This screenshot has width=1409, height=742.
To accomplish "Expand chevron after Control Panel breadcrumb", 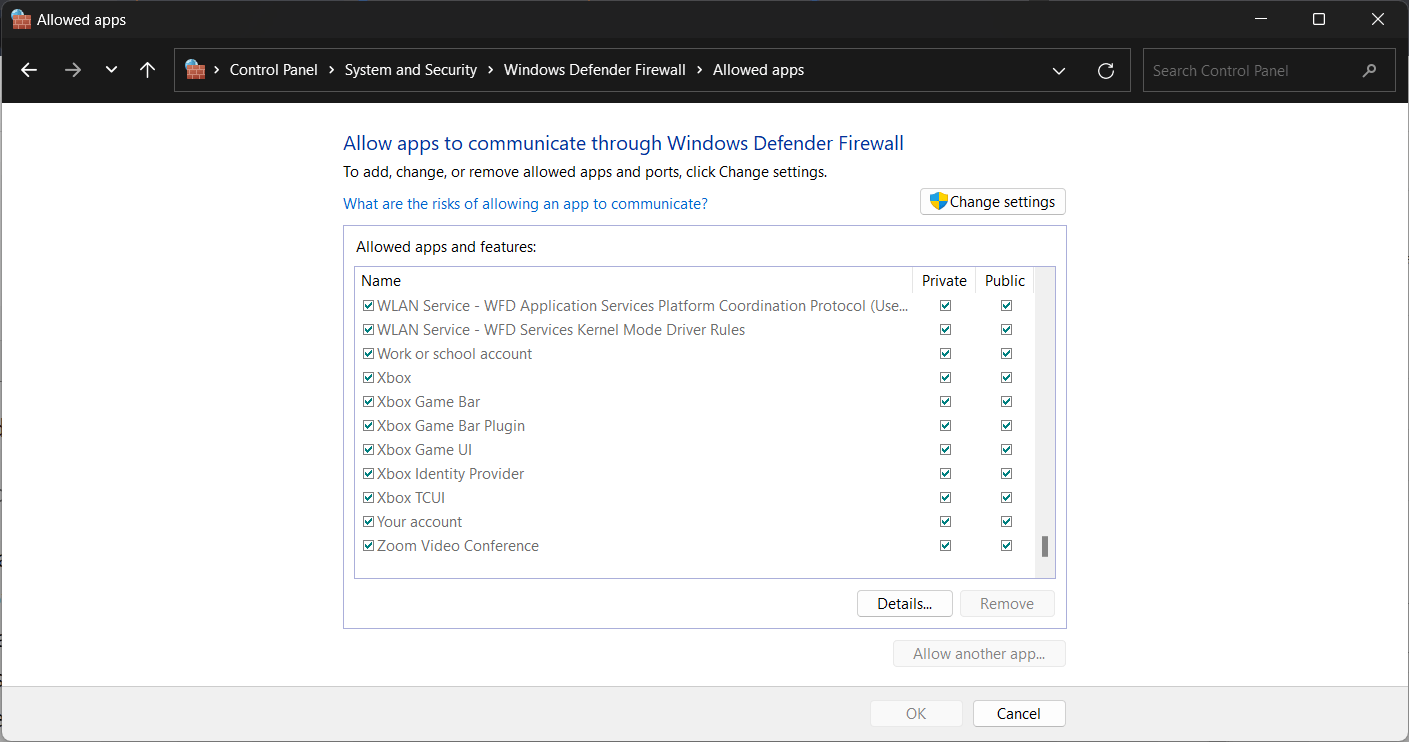I will tap(331, 70).
